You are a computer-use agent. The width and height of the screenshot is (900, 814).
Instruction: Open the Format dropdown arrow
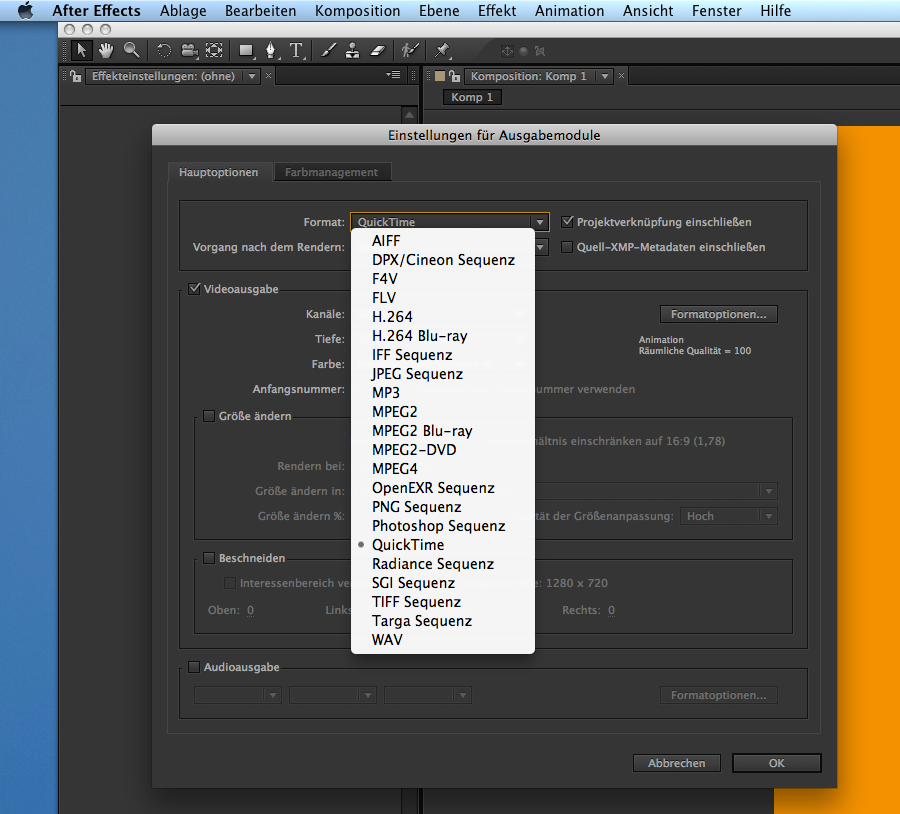click(x=540, y=222)
